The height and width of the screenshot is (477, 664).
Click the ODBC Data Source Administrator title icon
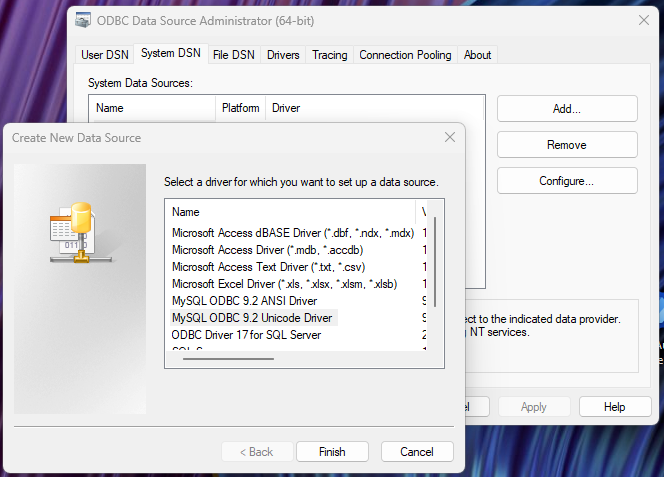[84, 20]
